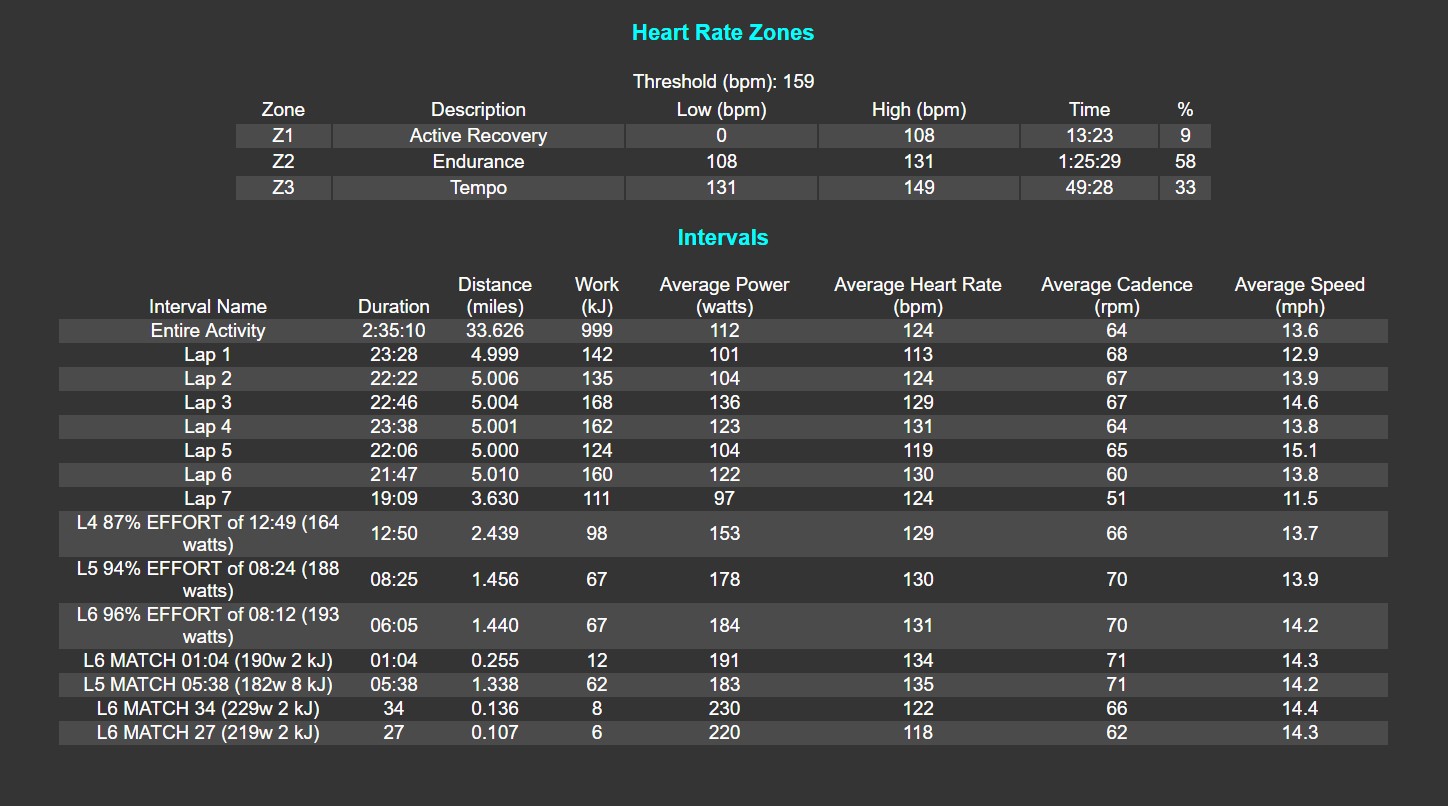Click Entire Activity work value 999
The image size is (1448, 806).
tap(597, 331)
